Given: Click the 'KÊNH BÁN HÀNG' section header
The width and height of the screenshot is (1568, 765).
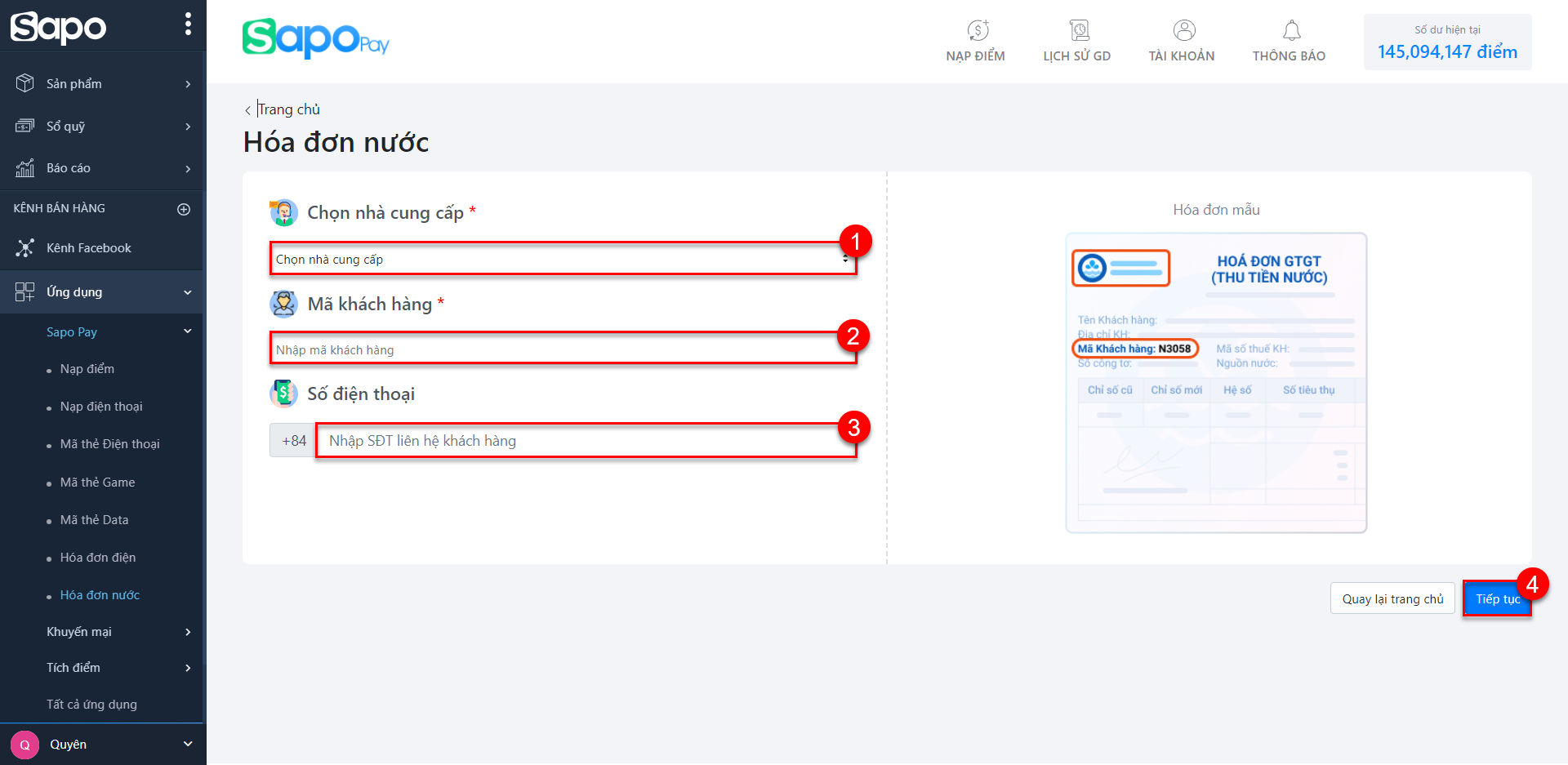Looking at the screenshot, I should pyautogui.click(x=60, y=208).
